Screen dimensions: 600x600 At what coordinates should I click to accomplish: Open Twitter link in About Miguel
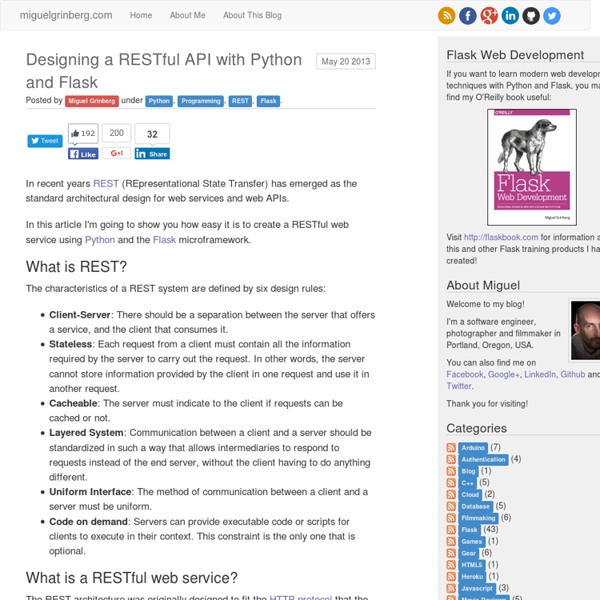(x=459, y=386)
